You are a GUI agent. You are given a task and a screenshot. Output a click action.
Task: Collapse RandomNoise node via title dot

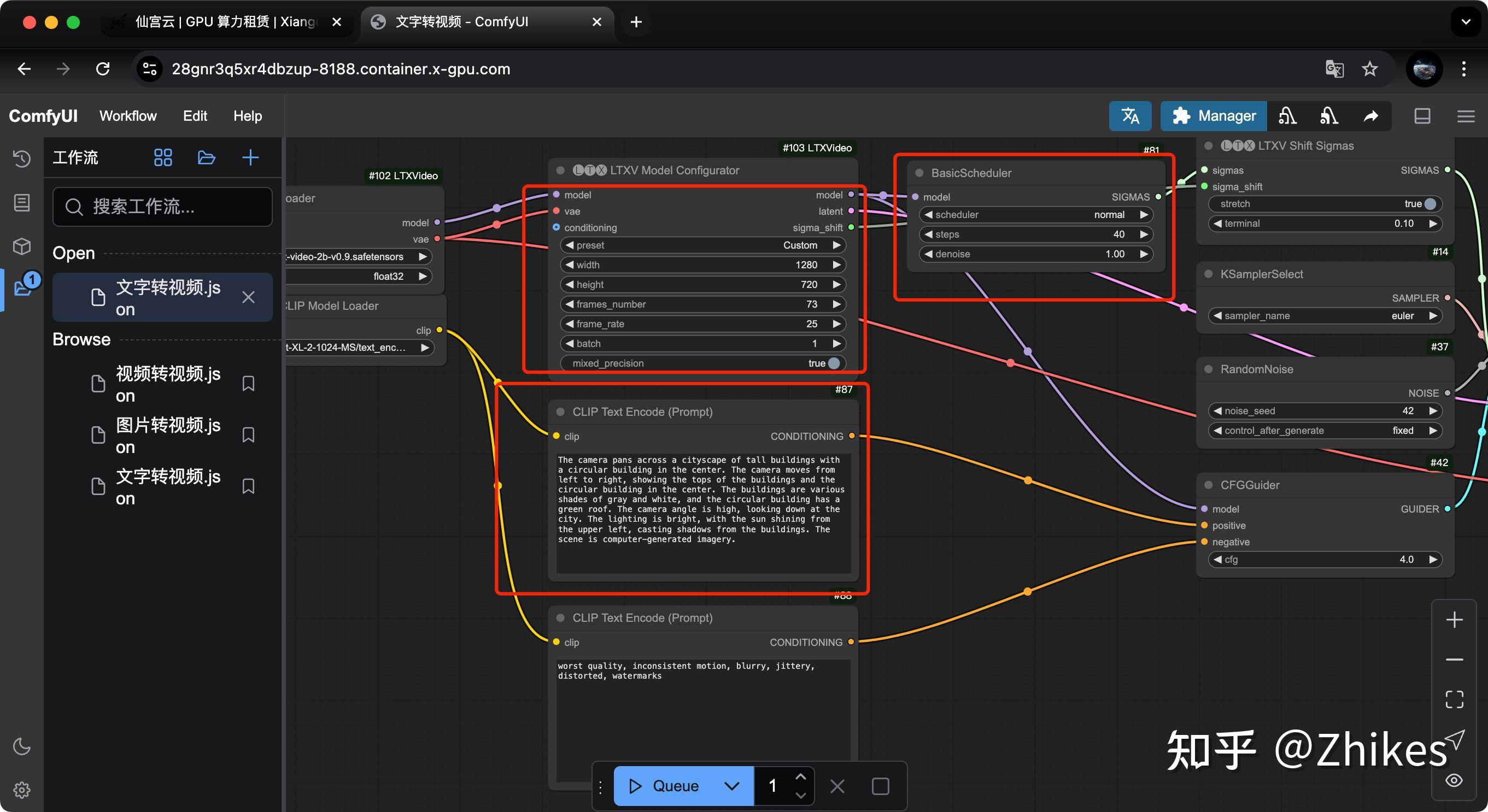pos(1209,369)
